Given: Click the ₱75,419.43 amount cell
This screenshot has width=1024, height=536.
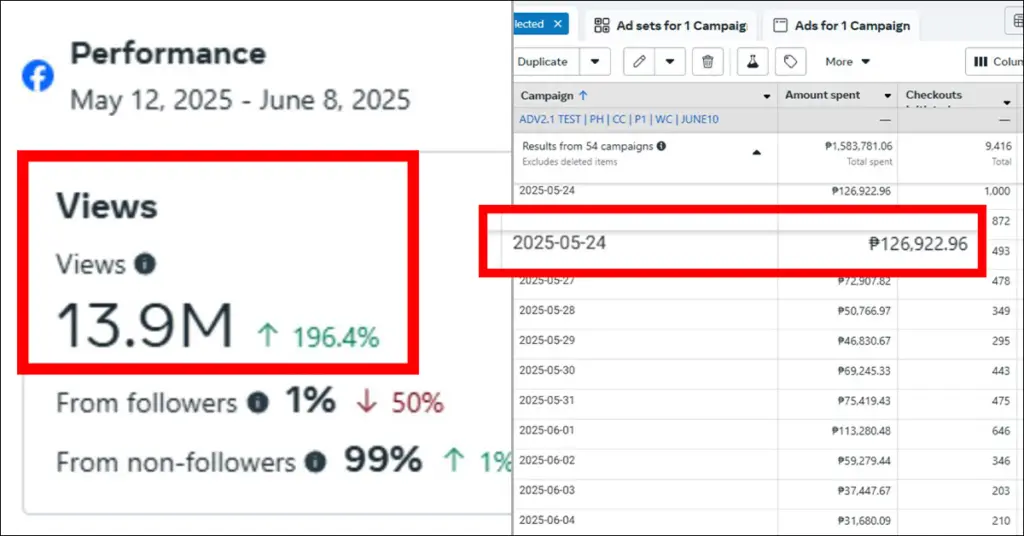Looking at the screenshot, I should [864, 401].
